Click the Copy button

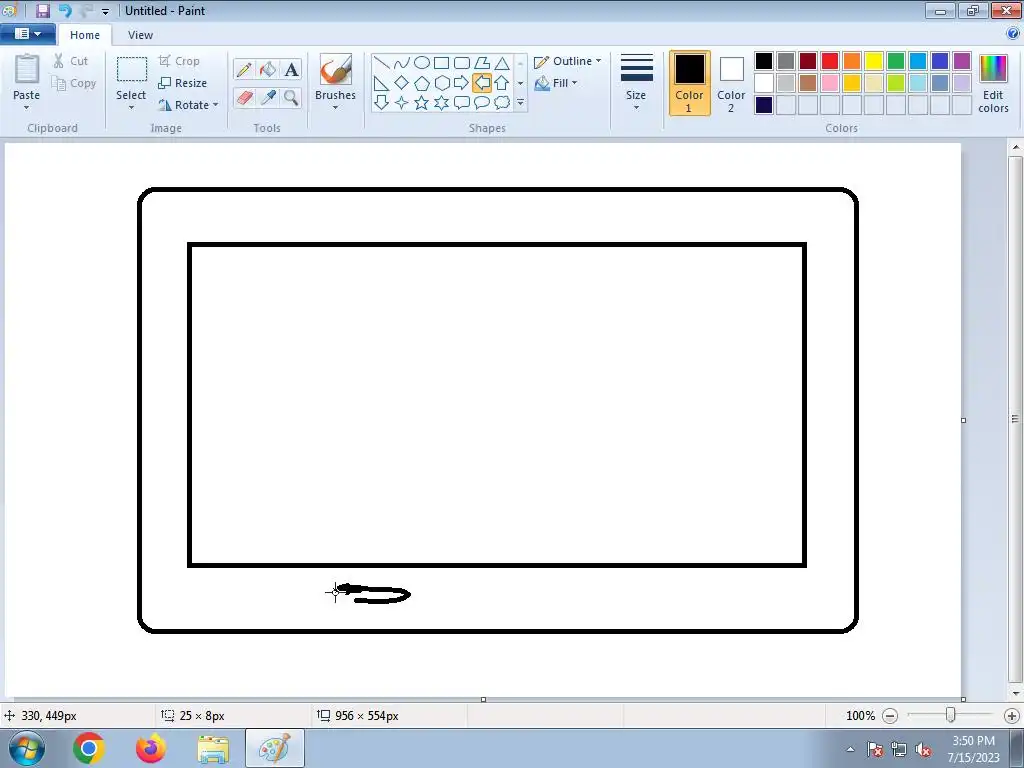tap(74, 83)
